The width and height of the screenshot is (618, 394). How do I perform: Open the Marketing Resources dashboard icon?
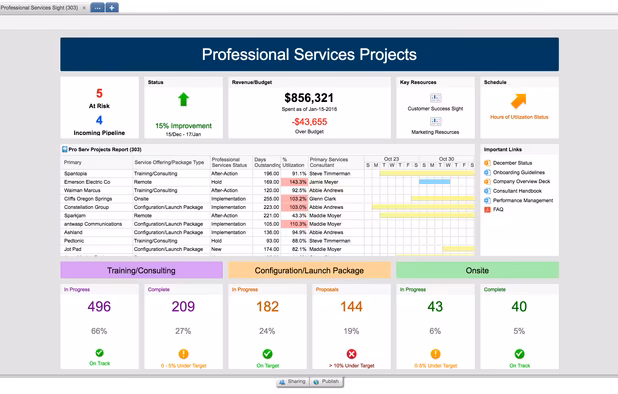coord(435,121)
